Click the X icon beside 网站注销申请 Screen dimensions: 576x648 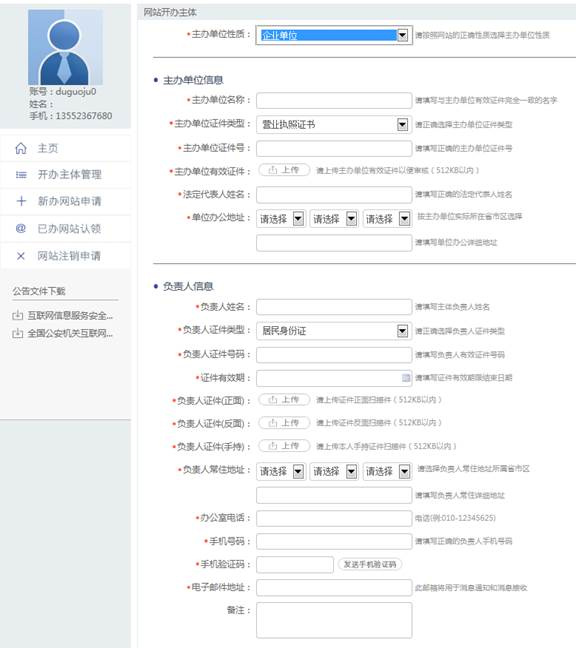(x=21, y=256)
